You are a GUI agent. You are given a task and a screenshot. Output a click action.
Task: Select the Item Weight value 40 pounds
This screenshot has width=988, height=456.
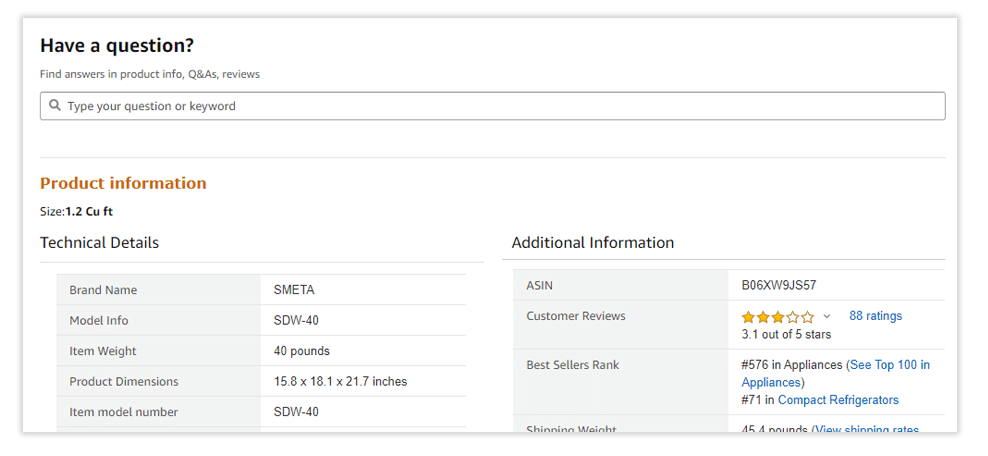301,351
